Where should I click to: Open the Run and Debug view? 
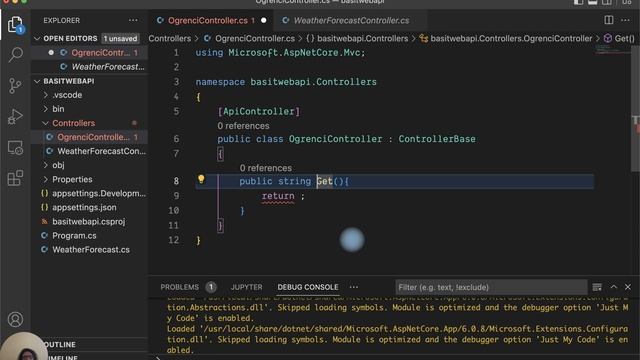(x=16, y=117)
